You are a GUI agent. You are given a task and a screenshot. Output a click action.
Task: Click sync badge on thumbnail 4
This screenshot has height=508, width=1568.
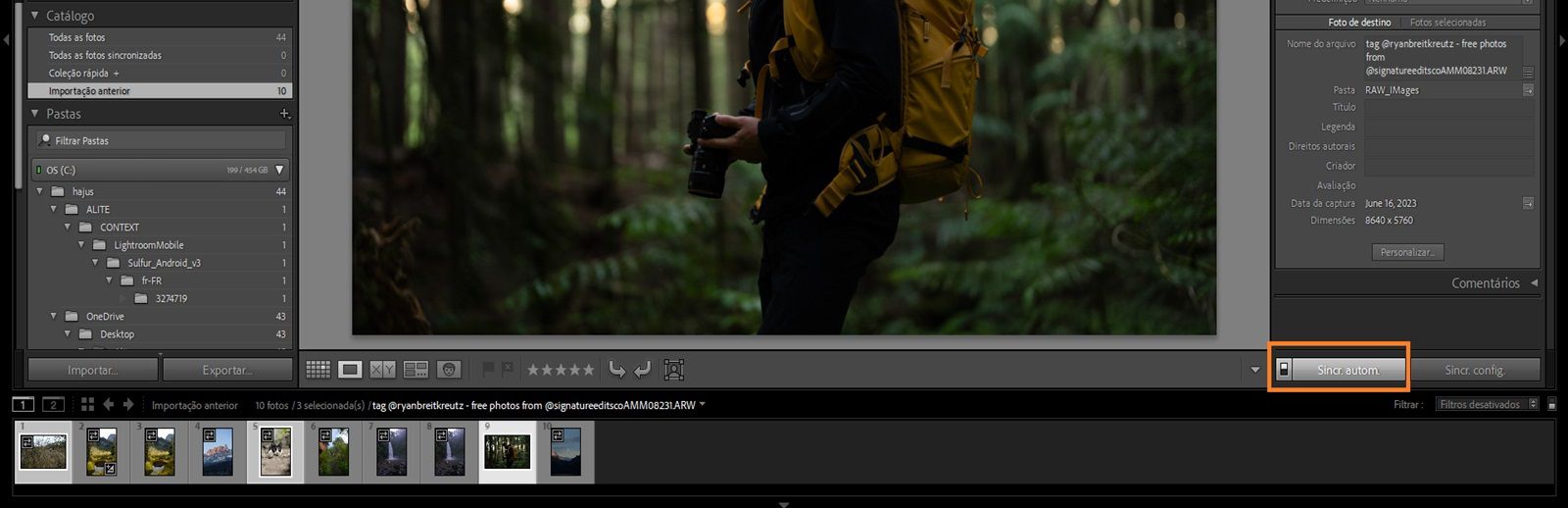[209, 434]
